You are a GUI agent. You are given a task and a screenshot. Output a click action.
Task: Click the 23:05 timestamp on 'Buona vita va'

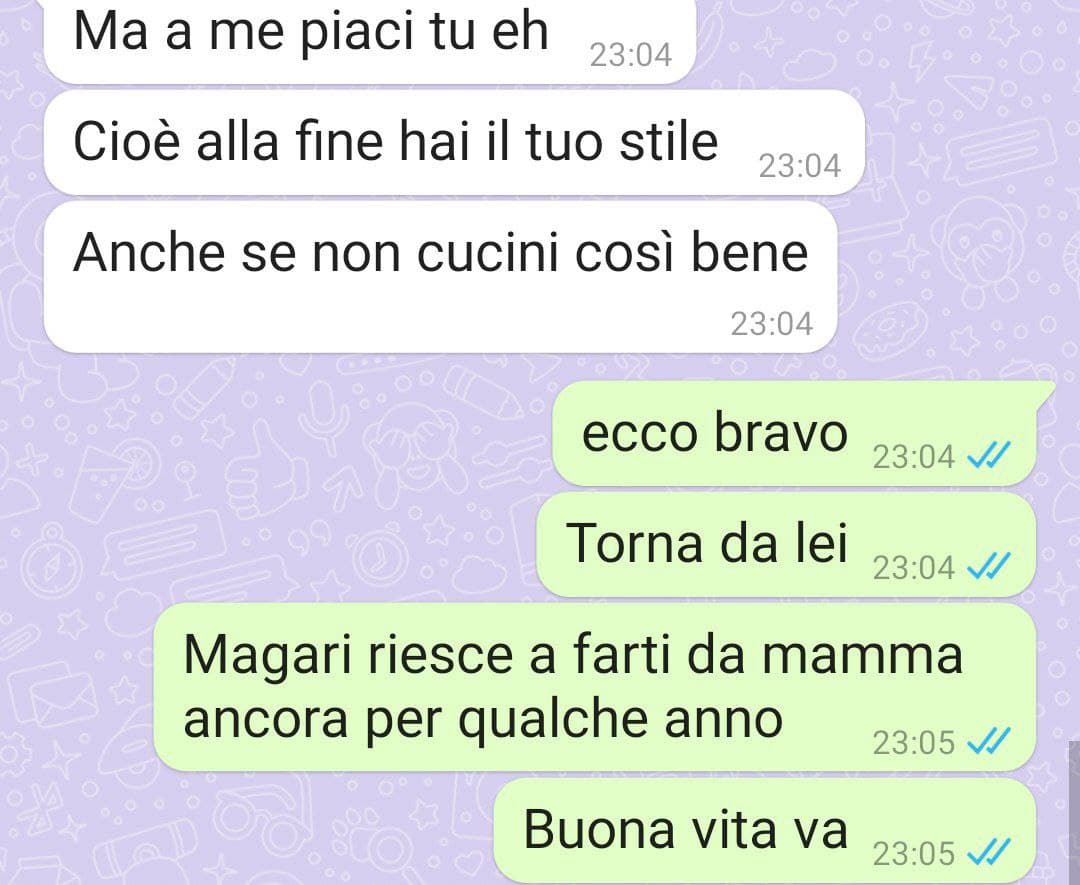point(914,854)
